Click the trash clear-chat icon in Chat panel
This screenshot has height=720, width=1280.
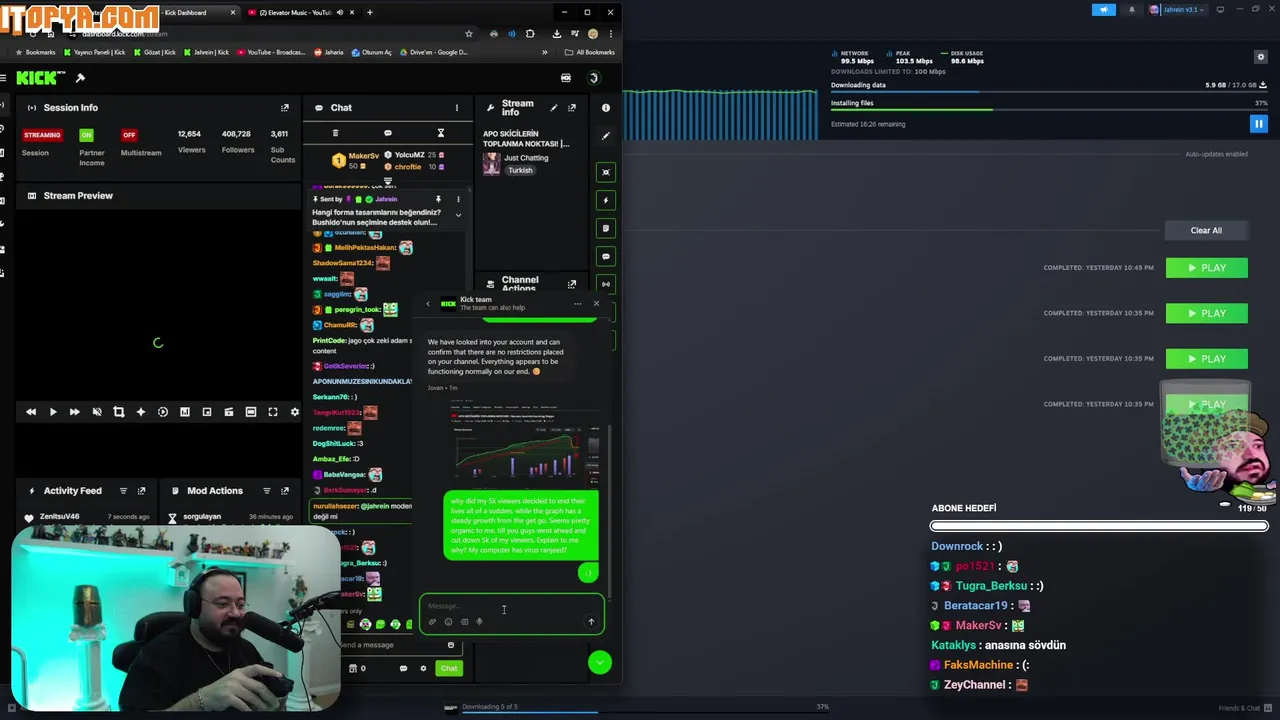pyautogui.click(x=335, y=133)
